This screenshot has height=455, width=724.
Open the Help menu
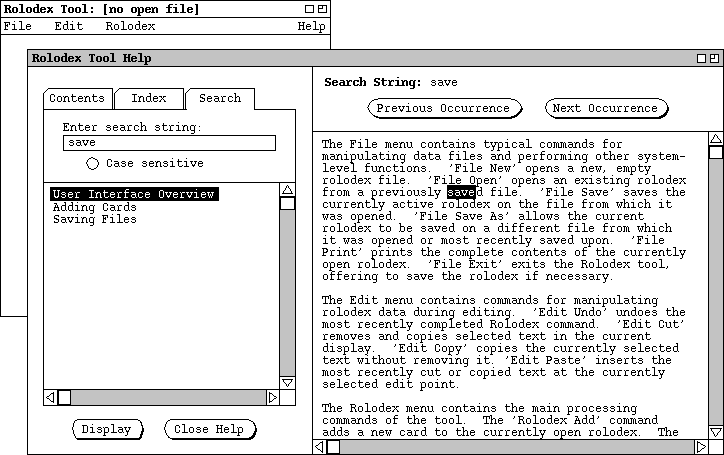click(x=311, y=26)
